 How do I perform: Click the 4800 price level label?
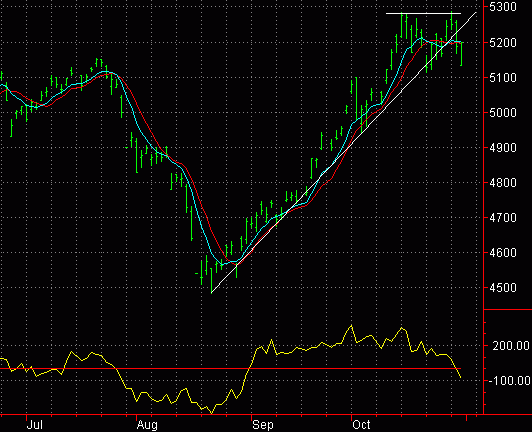[x=503, y=183]
